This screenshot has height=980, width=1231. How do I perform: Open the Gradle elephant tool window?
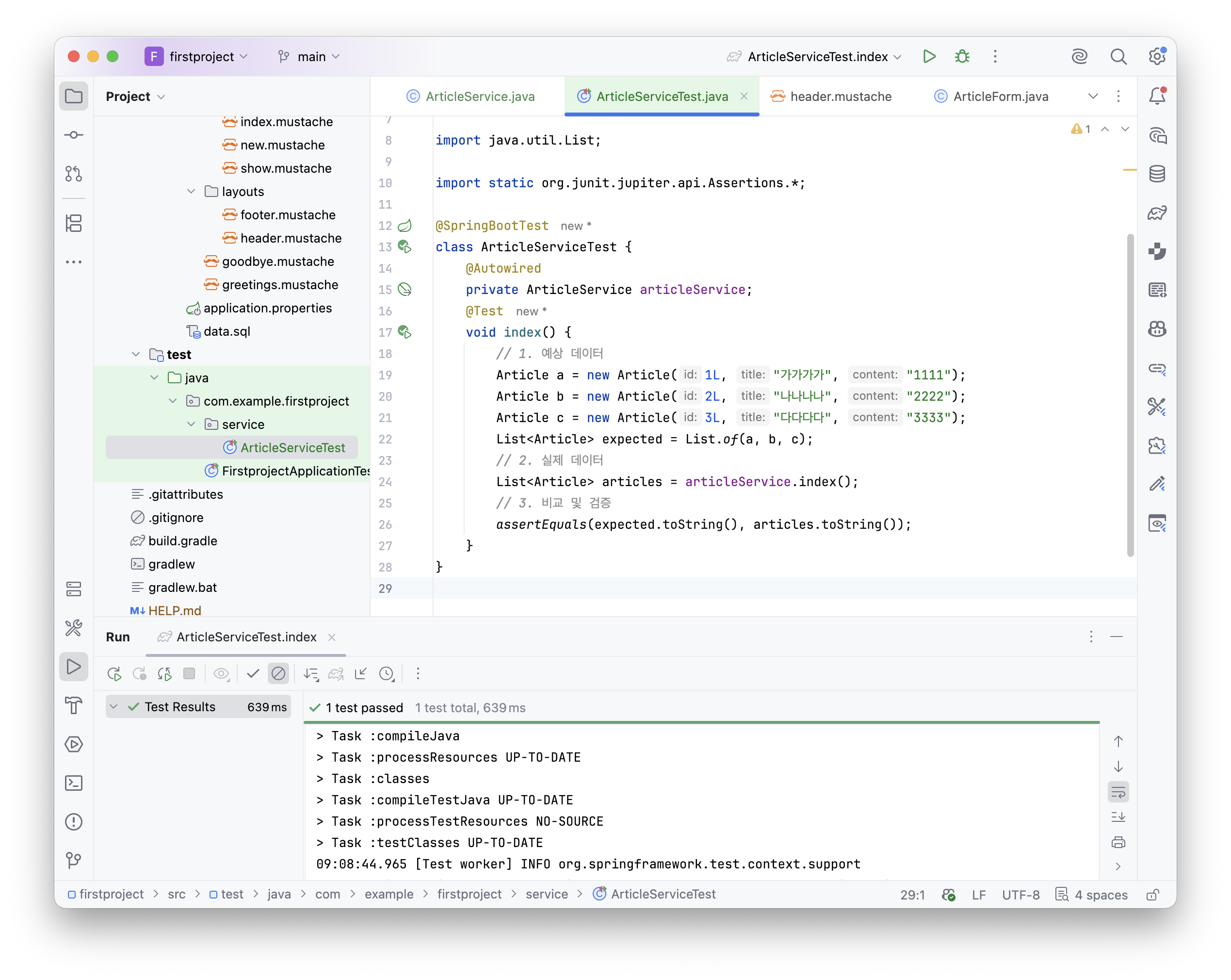click(1157, 212)
